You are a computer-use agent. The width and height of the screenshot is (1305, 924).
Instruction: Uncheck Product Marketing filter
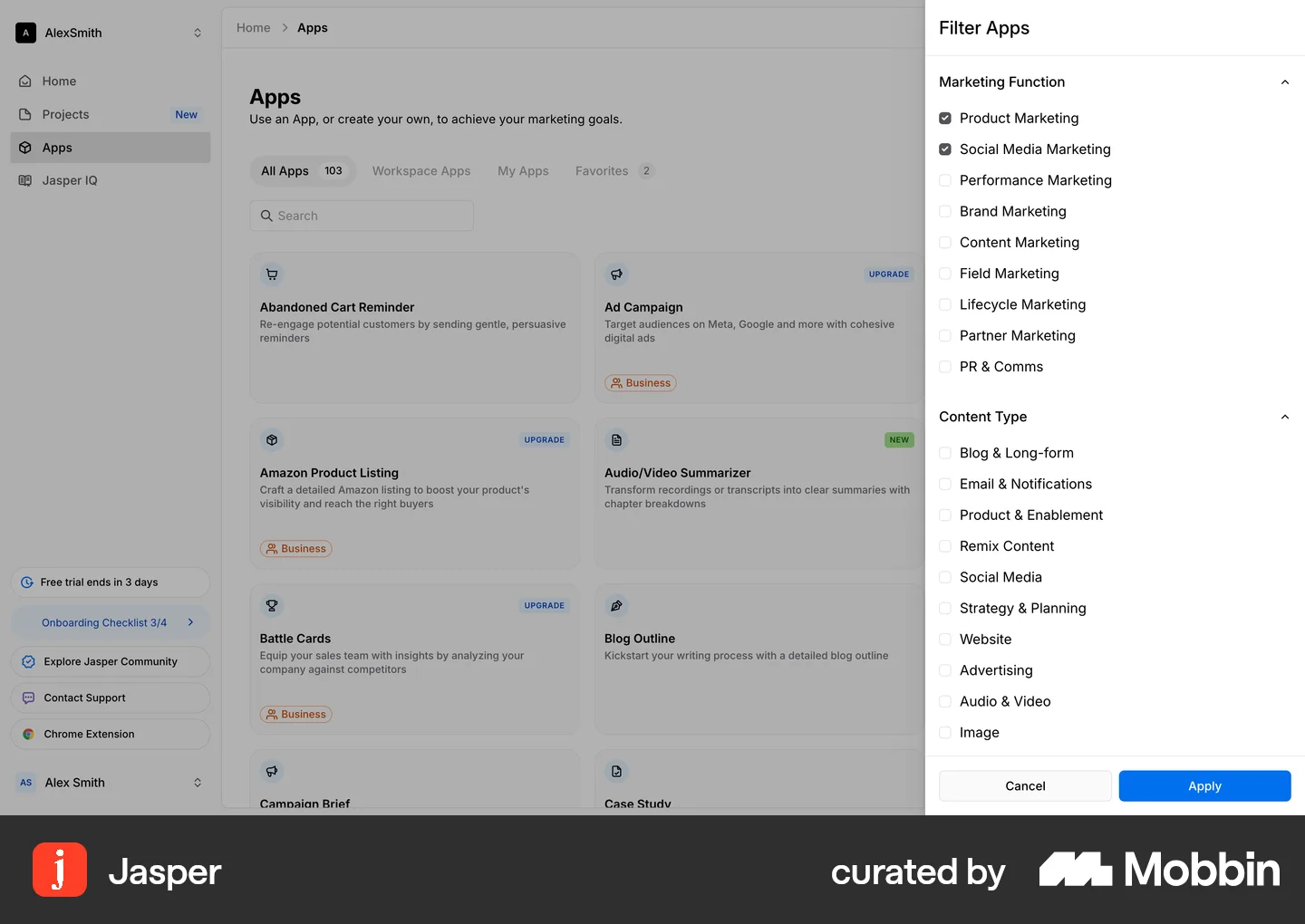coord(945,119)
